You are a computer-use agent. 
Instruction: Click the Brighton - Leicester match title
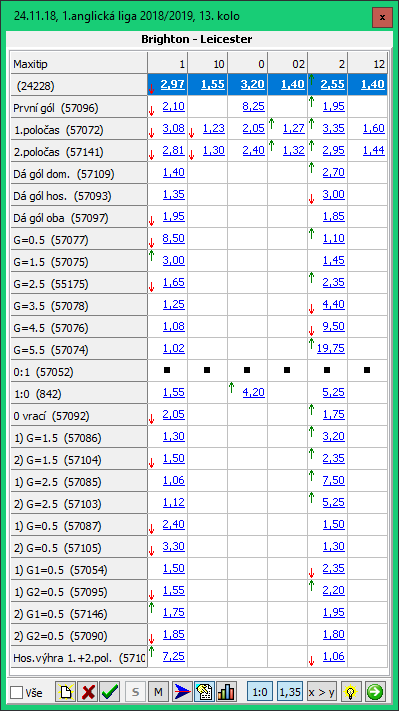pos(196,39)
